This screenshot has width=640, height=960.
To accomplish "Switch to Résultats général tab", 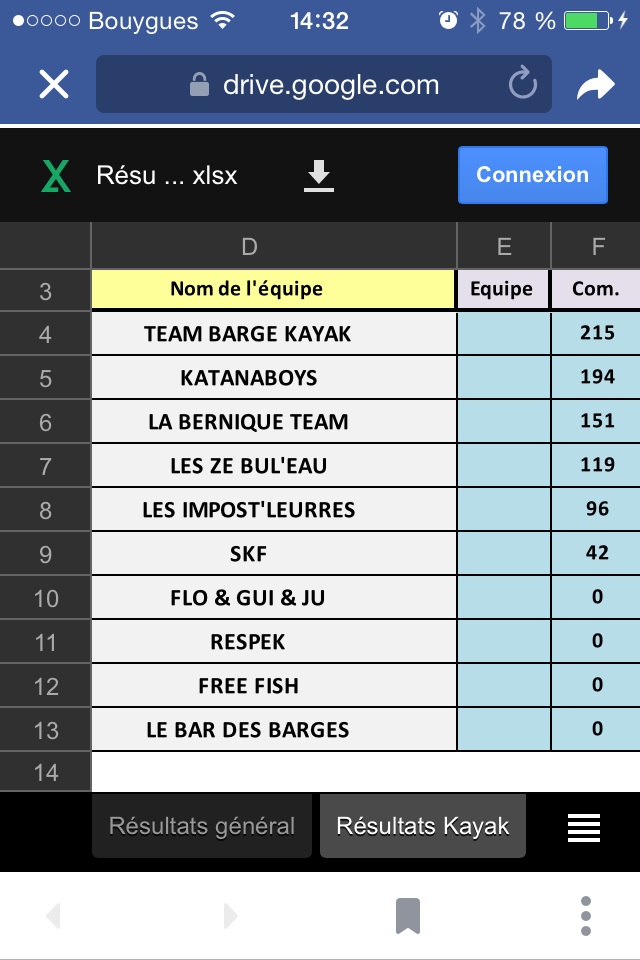I will pyautogui.click(x=202, y=827).
